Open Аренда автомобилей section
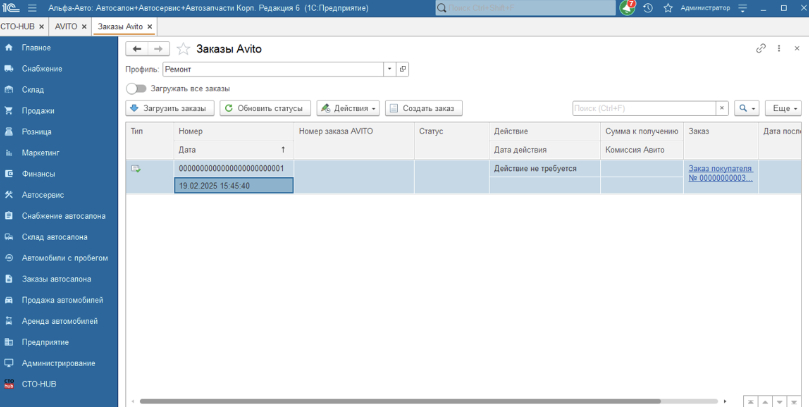Viewport: 809px width, 407px height. [59, 321]
